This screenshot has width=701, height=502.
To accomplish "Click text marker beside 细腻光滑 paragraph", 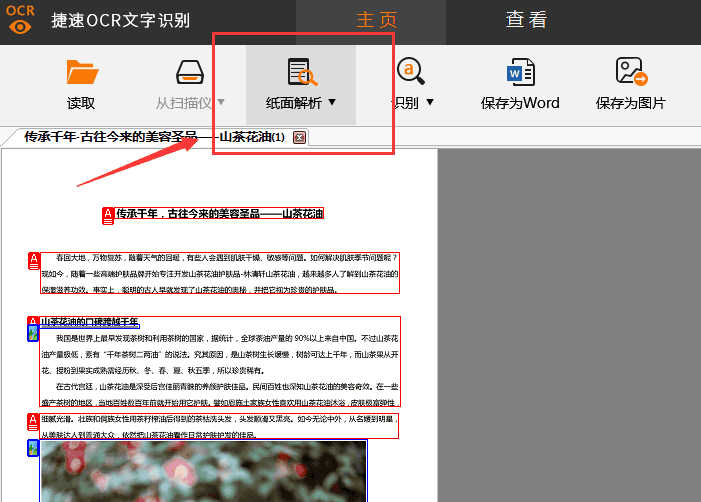I will coord(33,422).
